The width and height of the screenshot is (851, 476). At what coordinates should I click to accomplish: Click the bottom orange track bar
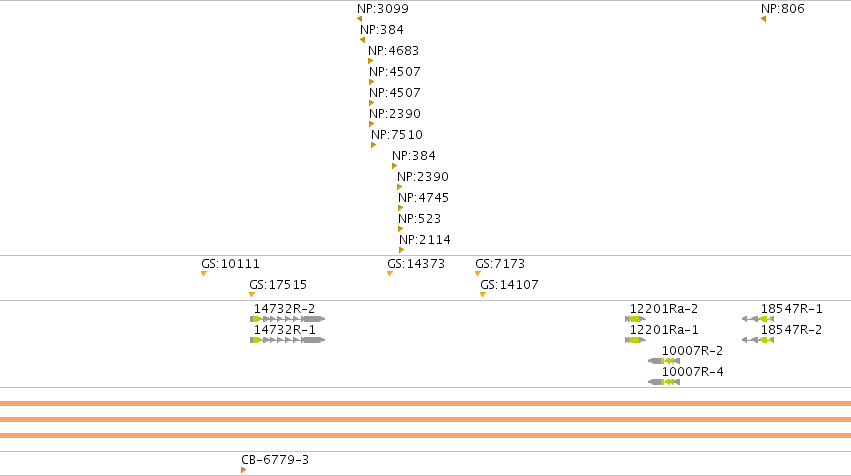point(426,435)
